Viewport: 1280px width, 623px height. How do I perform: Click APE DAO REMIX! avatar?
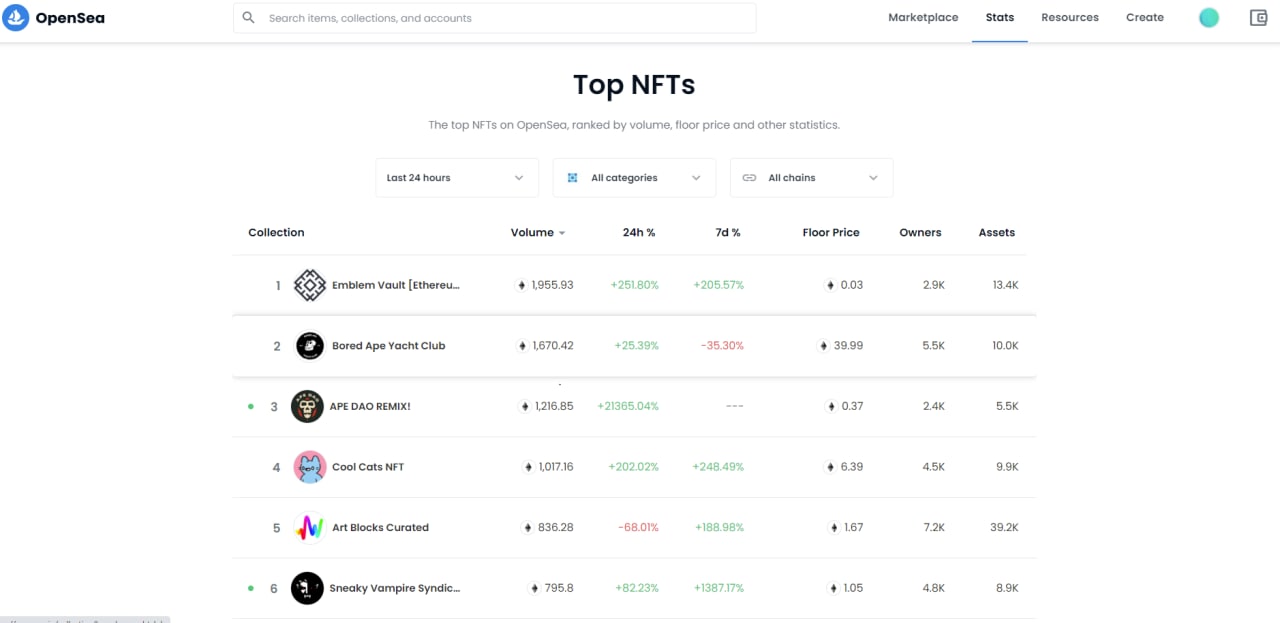(x=307, y=406)
